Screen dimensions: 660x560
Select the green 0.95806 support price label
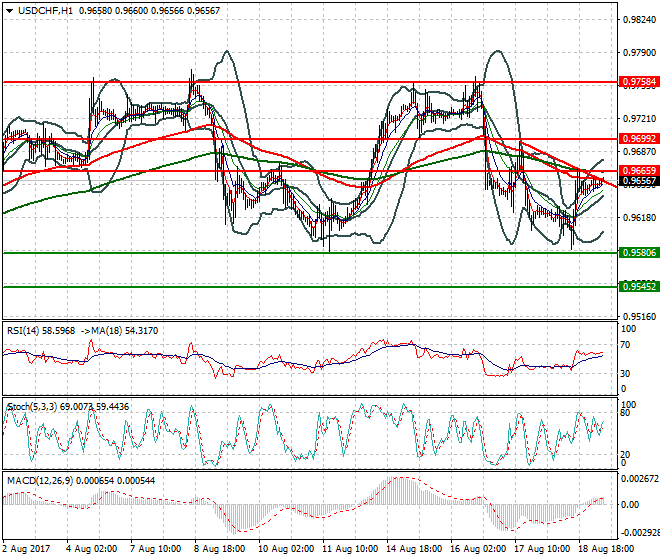tap(639, 253)
